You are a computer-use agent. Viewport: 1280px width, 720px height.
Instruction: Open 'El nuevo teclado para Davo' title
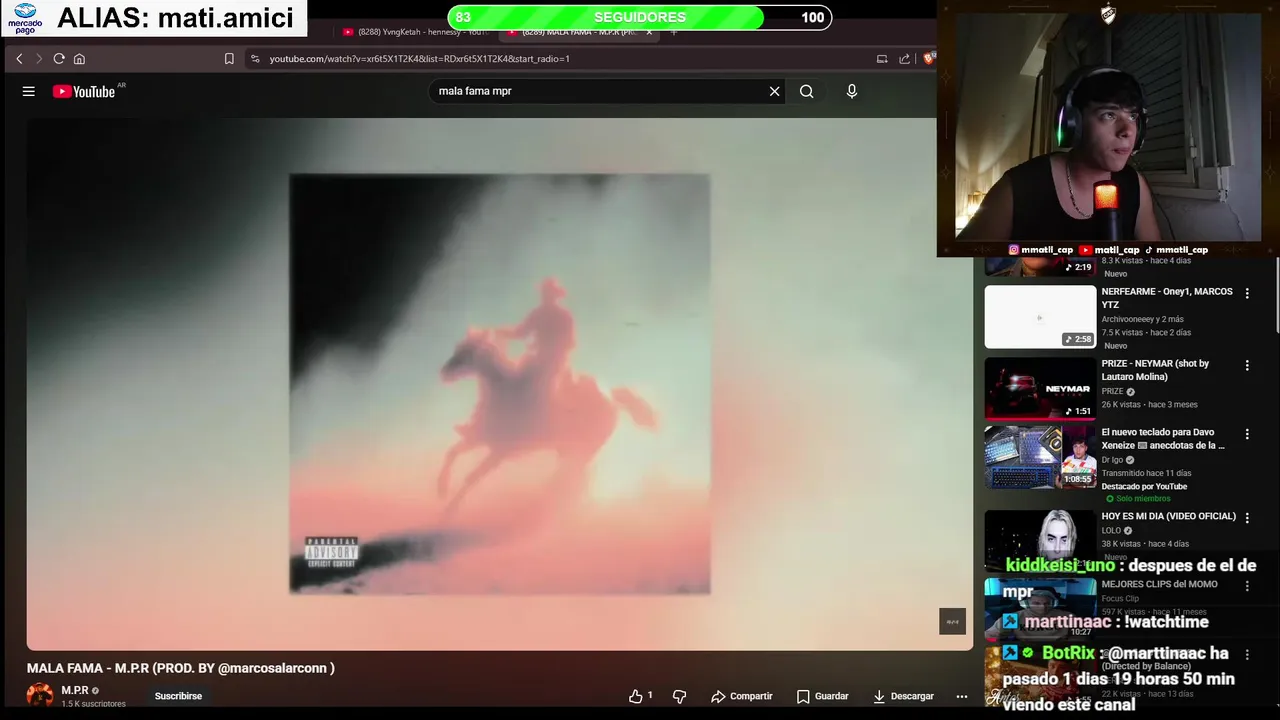(1163, 439)
